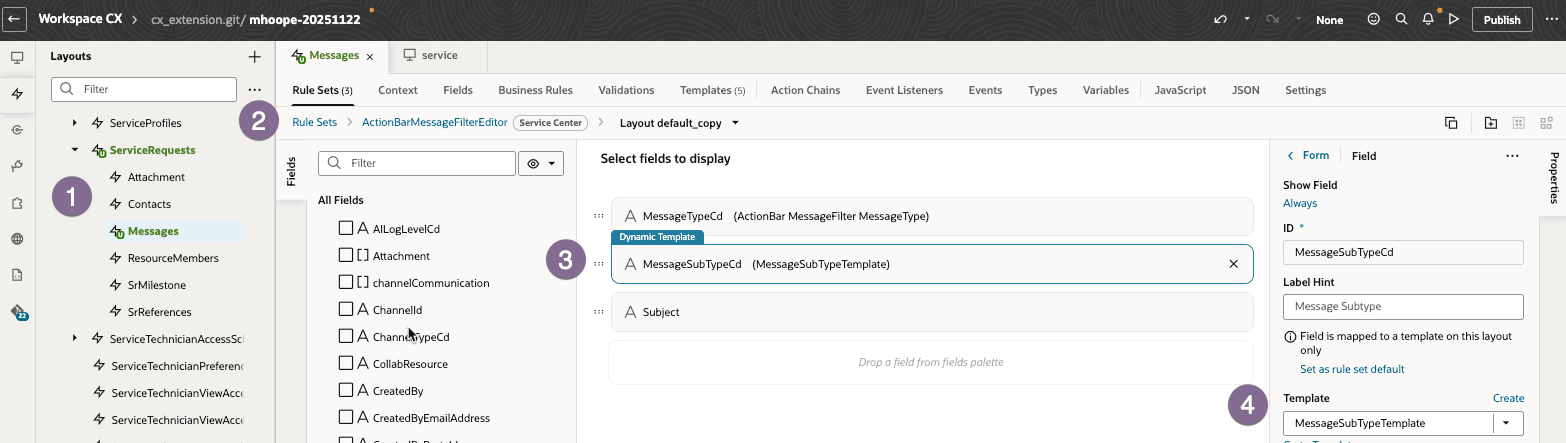This screenshot has width=1566, height=443.
Task: Click the Preview play icon
Action: pos(1454,19)
